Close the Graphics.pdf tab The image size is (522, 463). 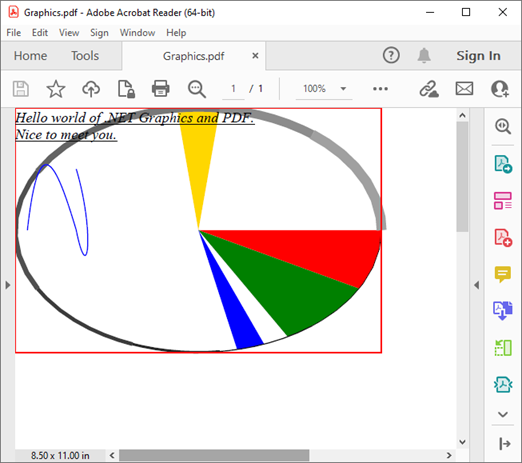pyautogui.click(x=255, y=56)
